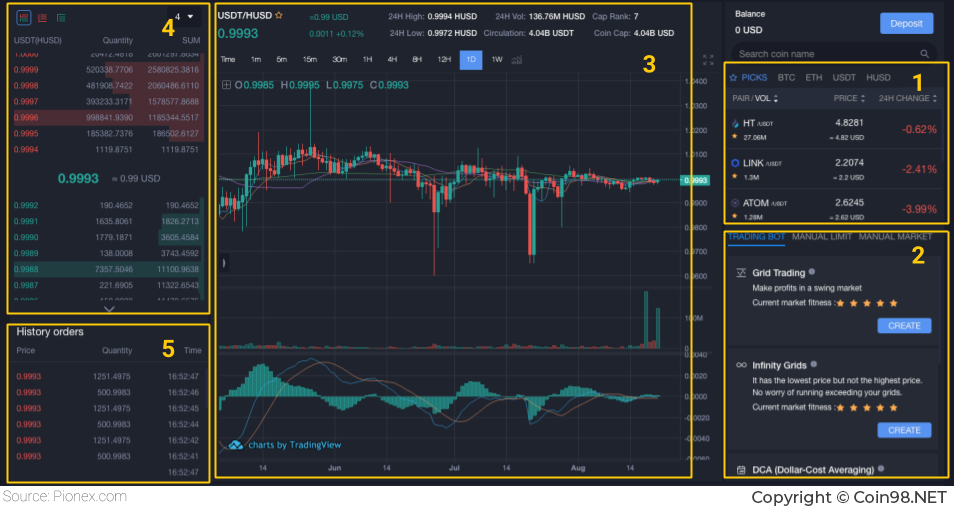Set chart interval to 15m
960x509 pixels.
[310, 59]
